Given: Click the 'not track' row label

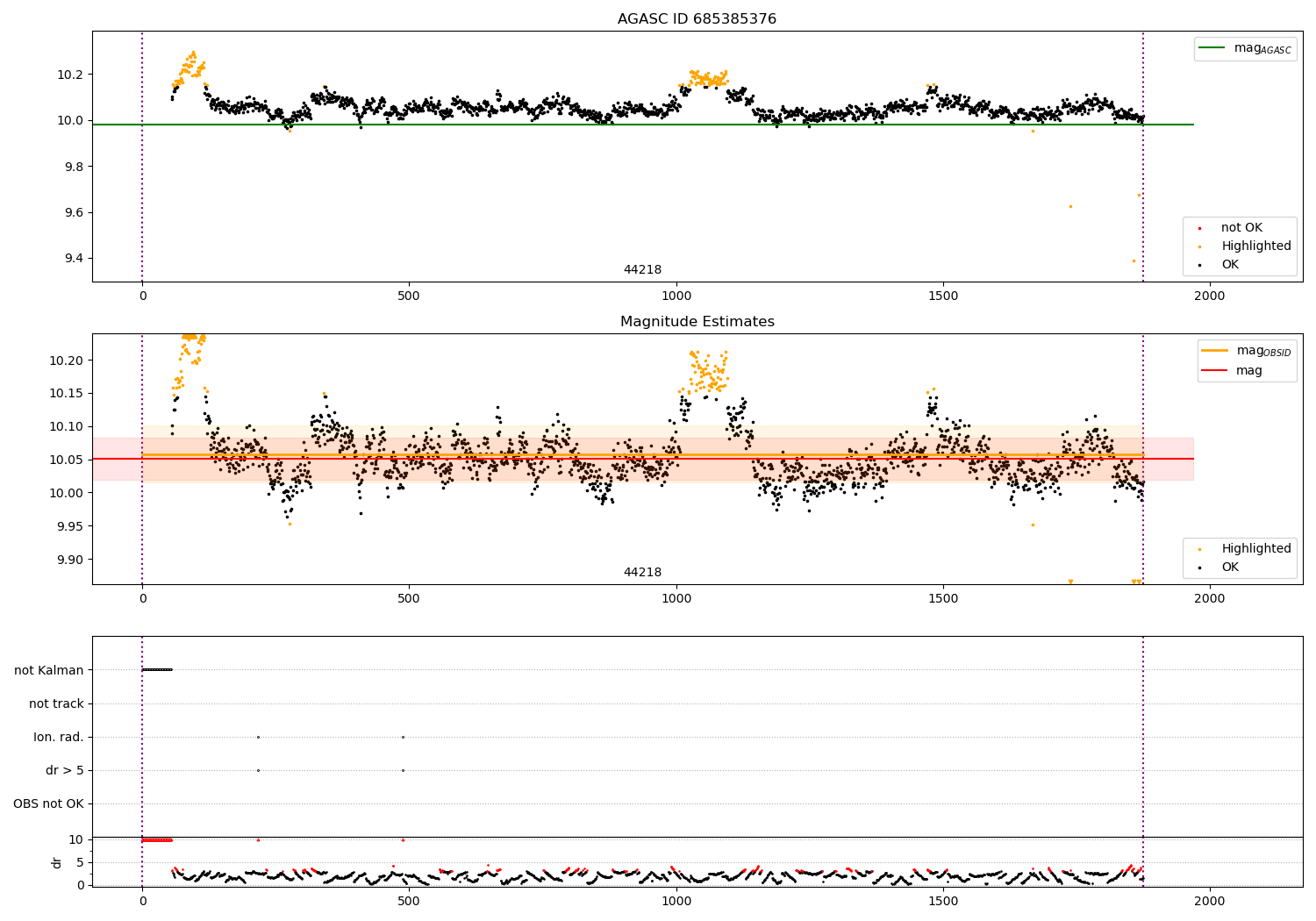Looking at the screenshot, I should 56,704.
